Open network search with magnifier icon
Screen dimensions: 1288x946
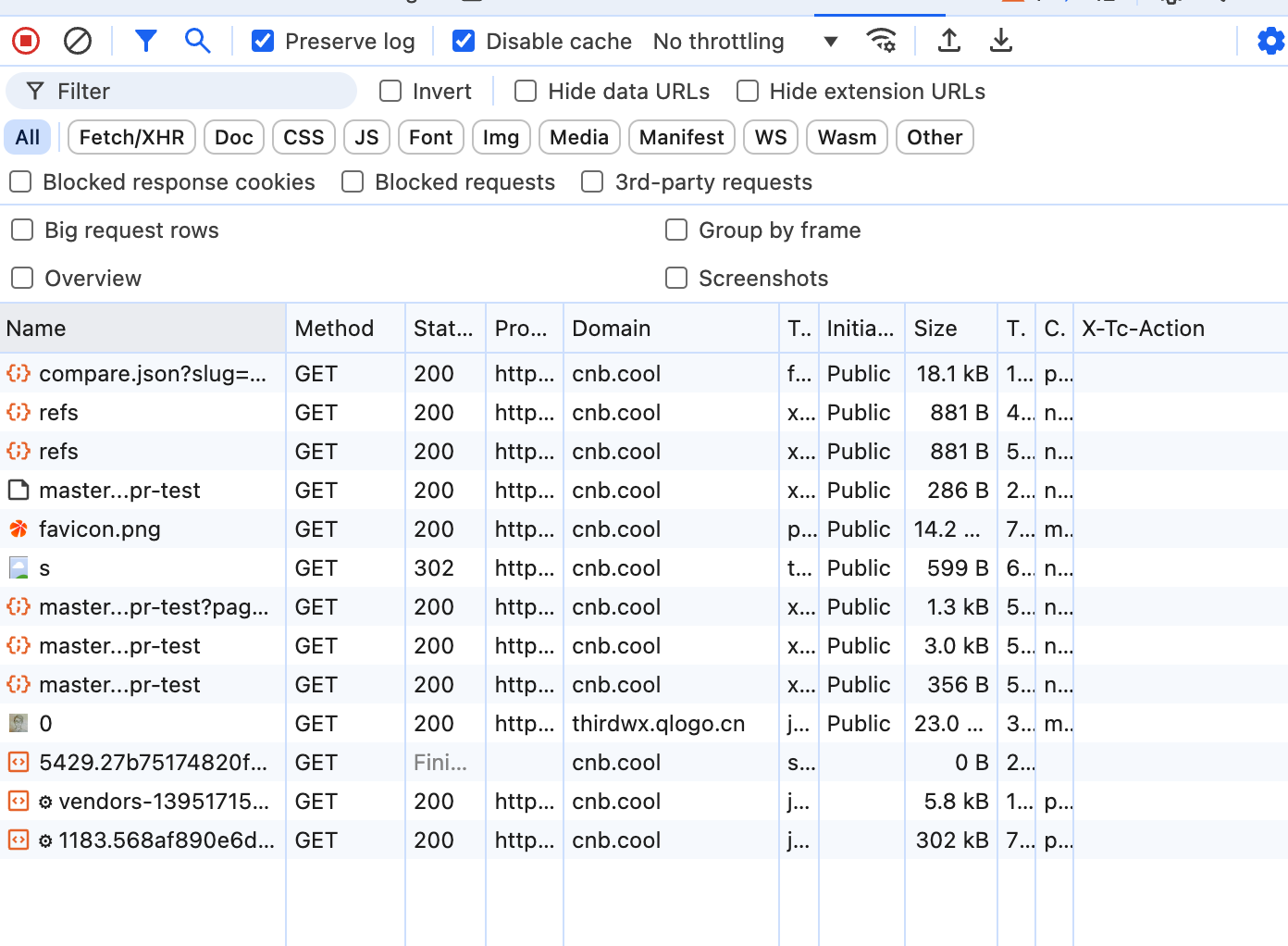tap(197, 41)
